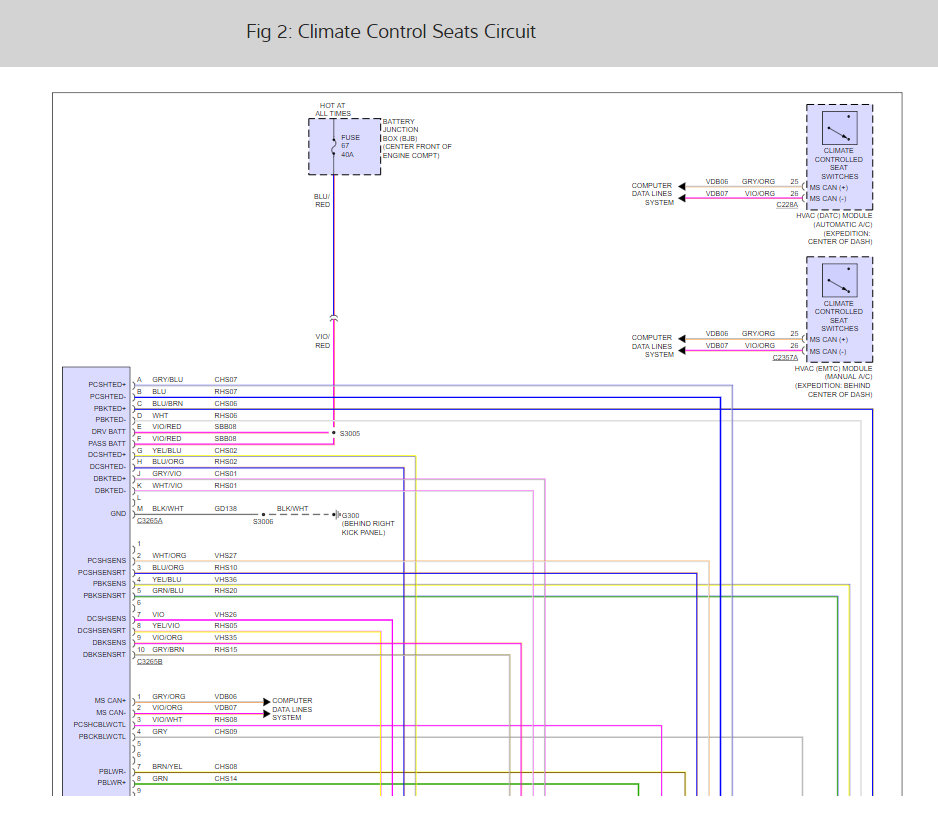Click the PCSHSENS pin label
The height and width of the screenshot is (815, 938).
tap(106, 561)
